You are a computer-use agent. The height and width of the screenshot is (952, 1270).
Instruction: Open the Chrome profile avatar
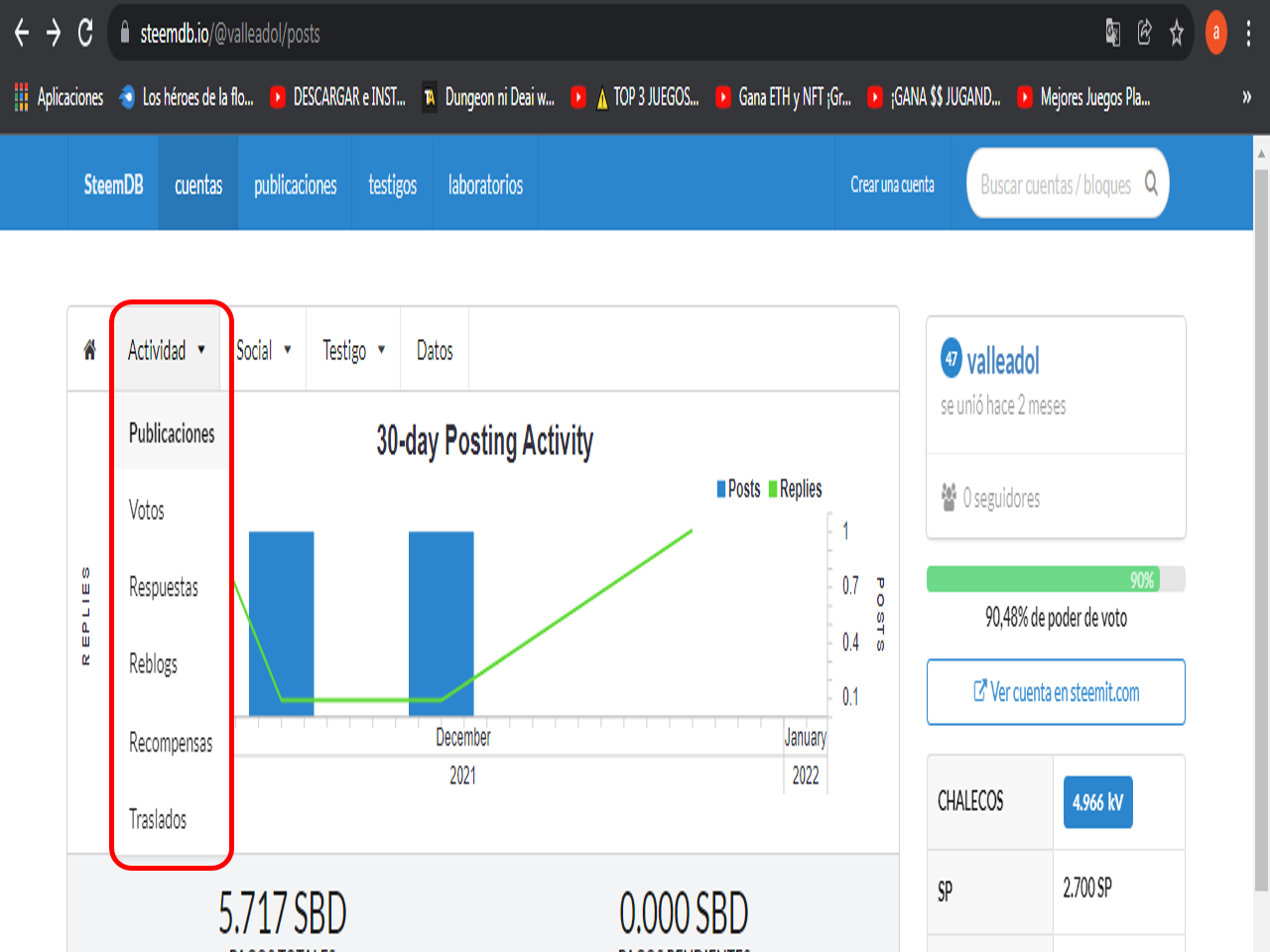click(x=1216, y=33)
